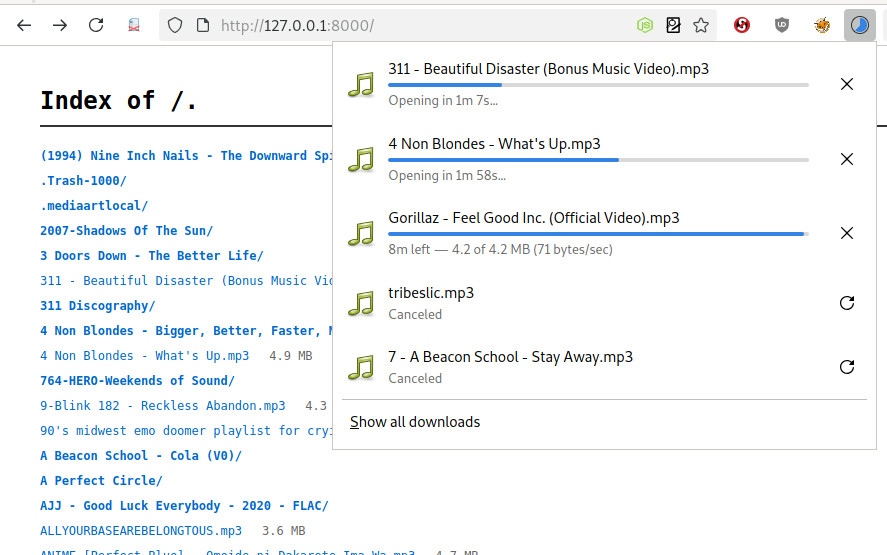887x555 pixels.
Task: Open the 311 Discography folder link
Action: pyautogui.click(x=97, y=306)
